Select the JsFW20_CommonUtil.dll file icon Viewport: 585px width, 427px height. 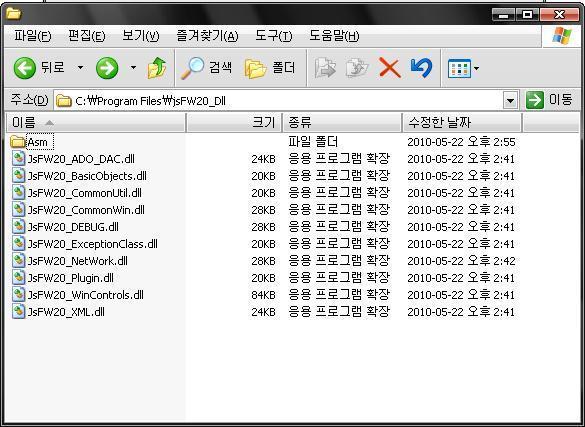point(18,193)
